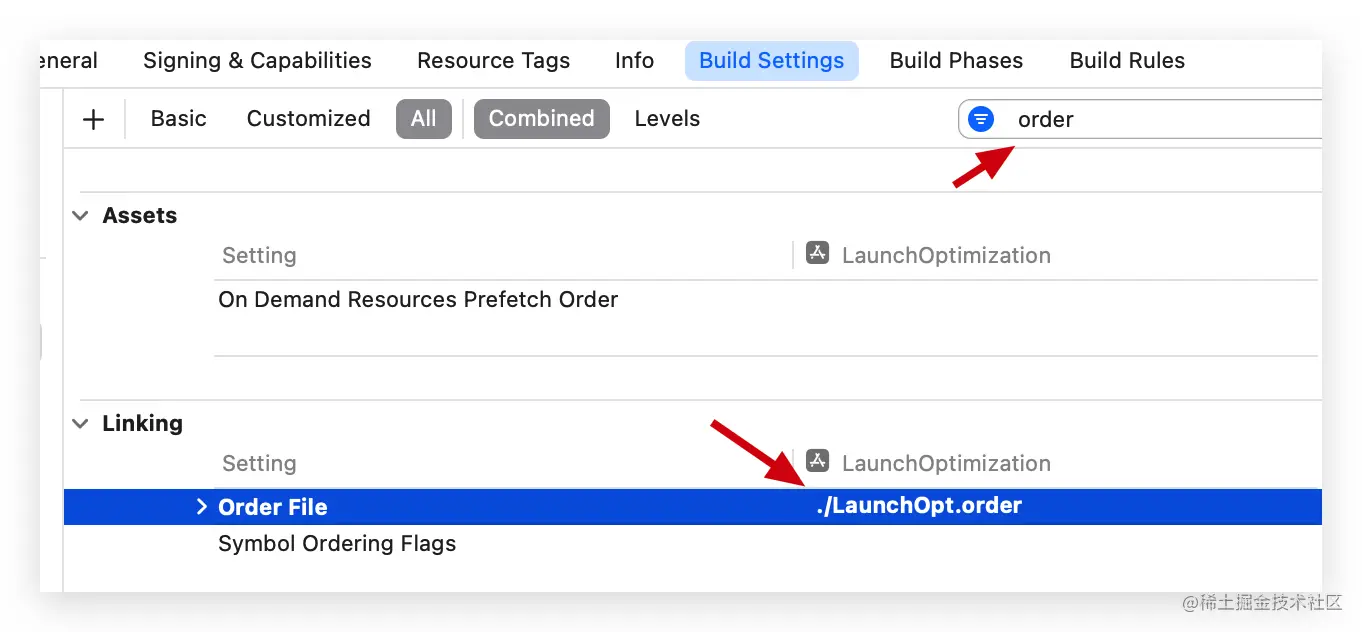Open the Build Phases tab
This screenshot has width=1362, height=632.
(x=956, y=61)
